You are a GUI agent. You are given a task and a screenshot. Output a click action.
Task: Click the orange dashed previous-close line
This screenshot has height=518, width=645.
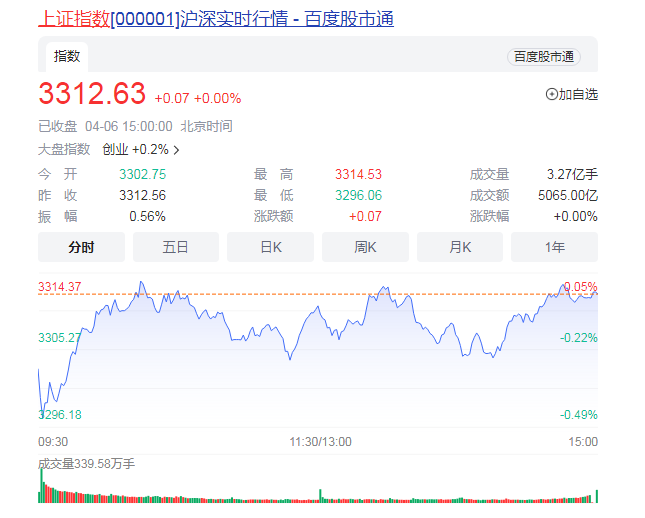click(x=250, y=293)
